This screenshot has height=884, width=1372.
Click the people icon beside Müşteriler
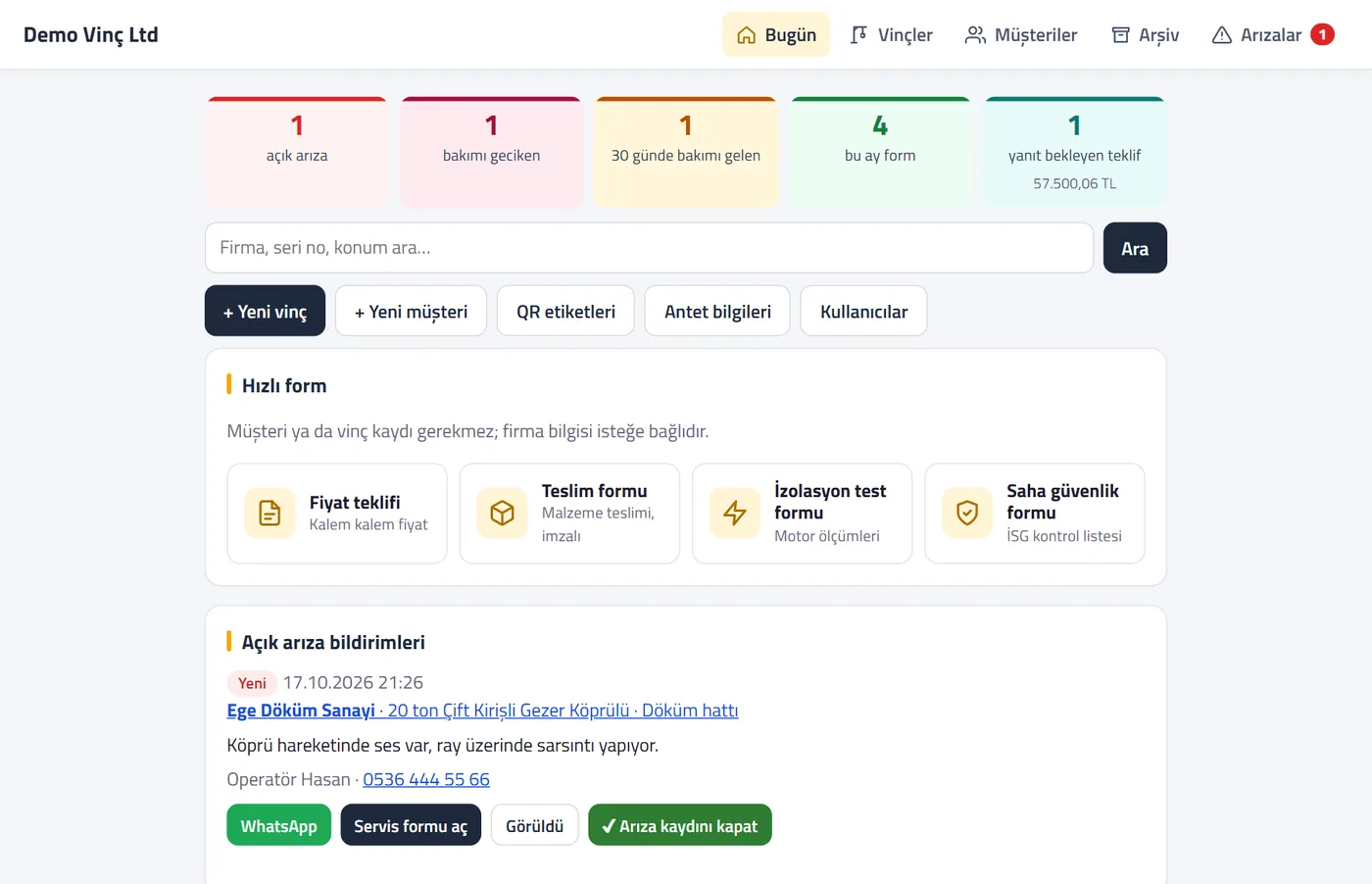coord(975,35)
